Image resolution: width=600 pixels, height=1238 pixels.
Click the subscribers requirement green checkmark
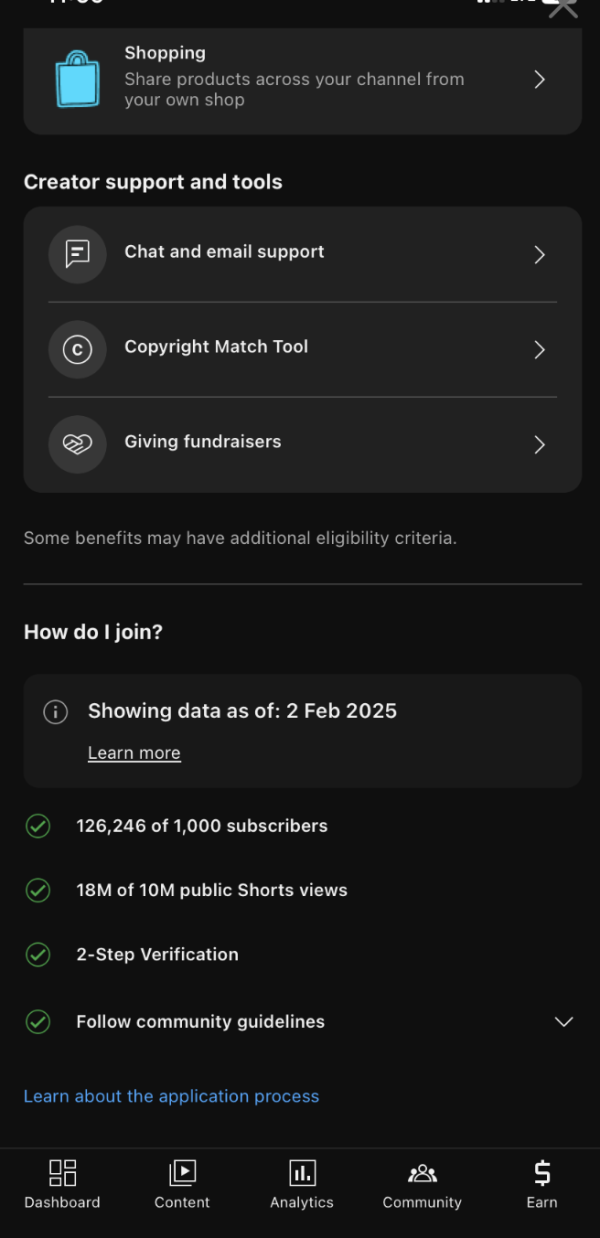coord(38,826)
